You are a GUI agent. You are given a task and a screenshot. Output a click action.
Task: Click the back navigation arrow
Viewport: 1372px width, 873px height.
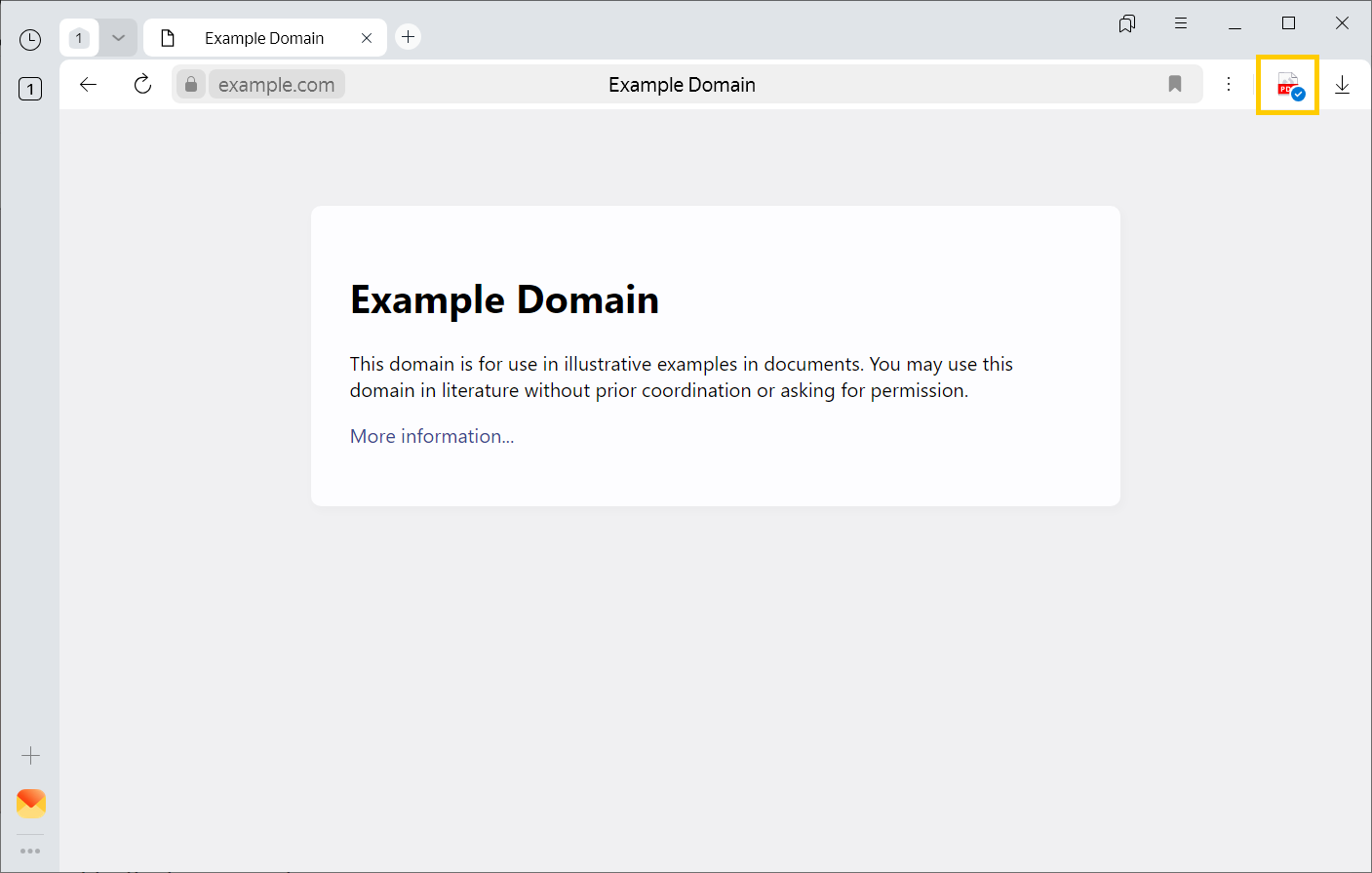[89, 85]
